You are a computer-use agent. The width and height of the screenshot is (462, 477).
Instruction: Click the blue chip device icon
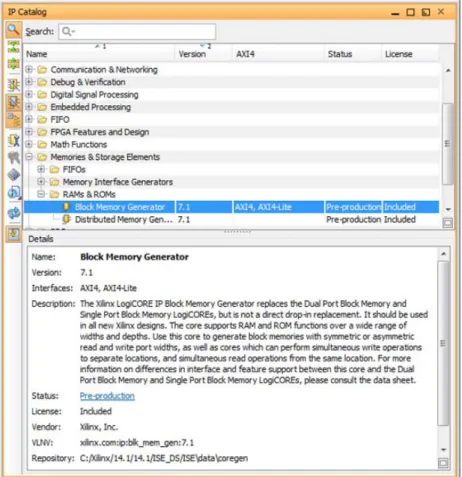pos(14,174)
